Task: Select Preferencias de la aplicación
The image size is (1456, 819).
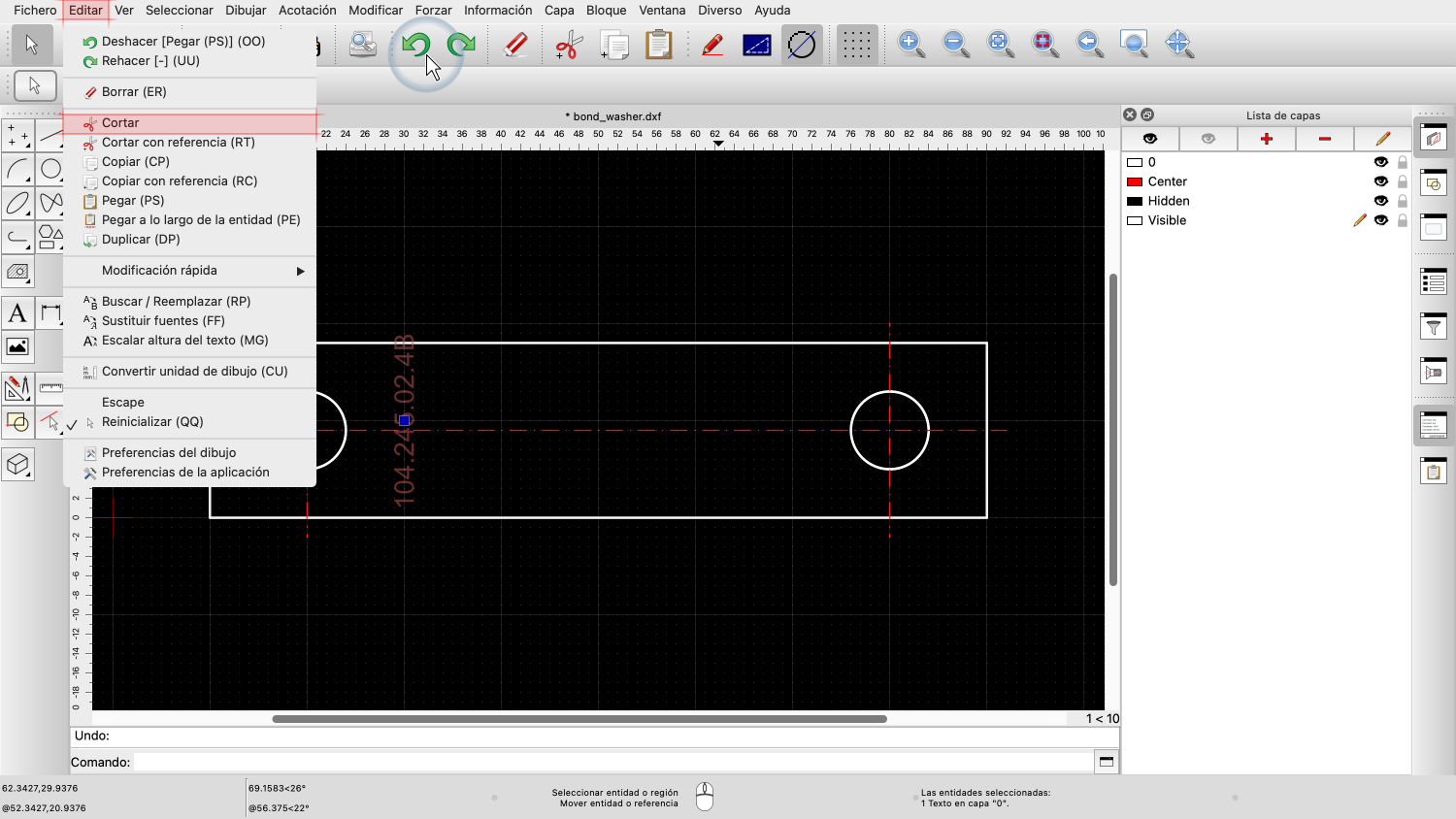Action: [185, 473]
